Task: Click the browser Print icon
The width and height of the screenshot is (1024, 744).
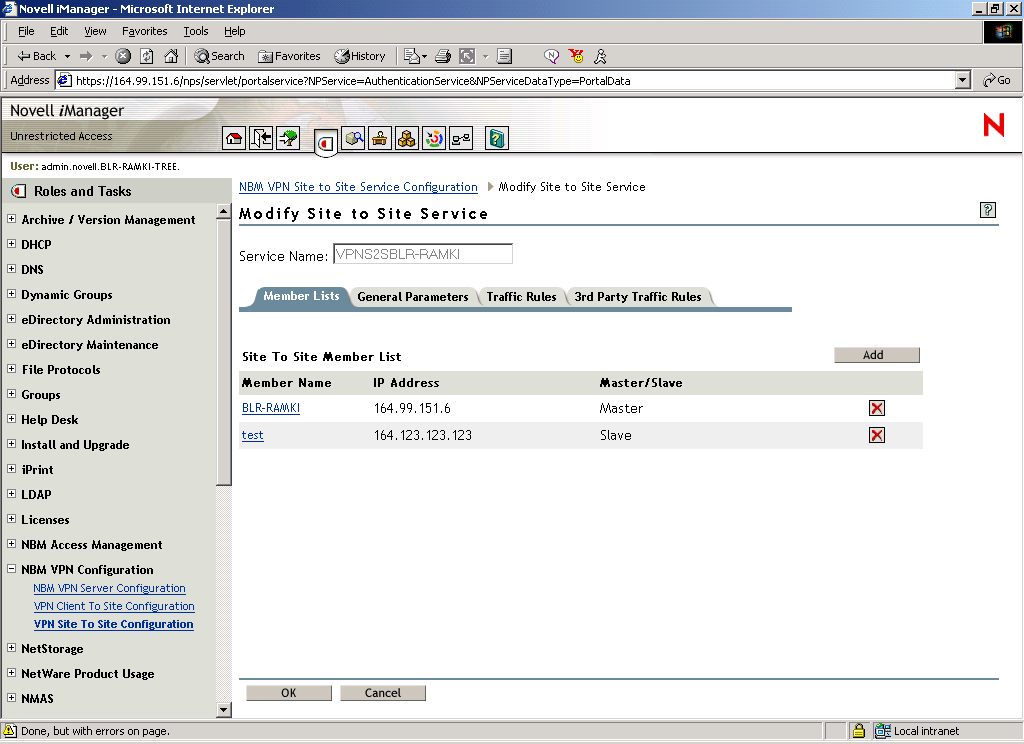Action: point(443,56)
